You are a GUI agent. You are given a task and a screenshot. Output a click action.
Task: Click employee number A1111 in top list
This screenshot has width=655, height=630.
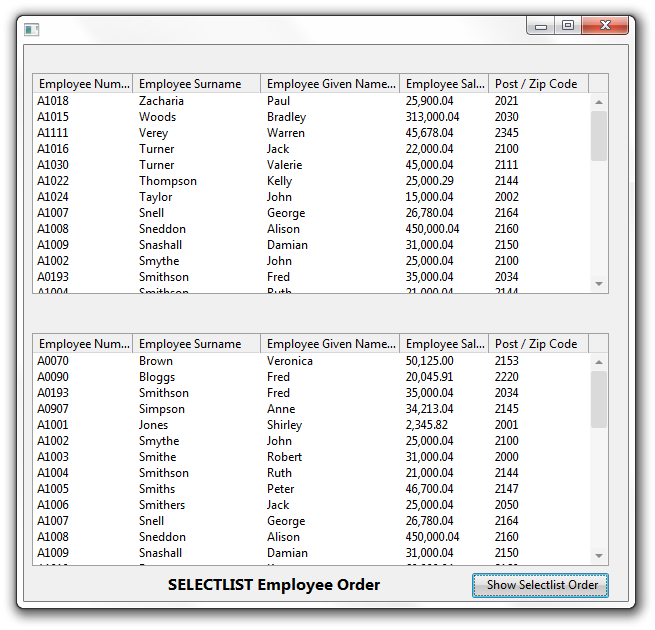53,133
